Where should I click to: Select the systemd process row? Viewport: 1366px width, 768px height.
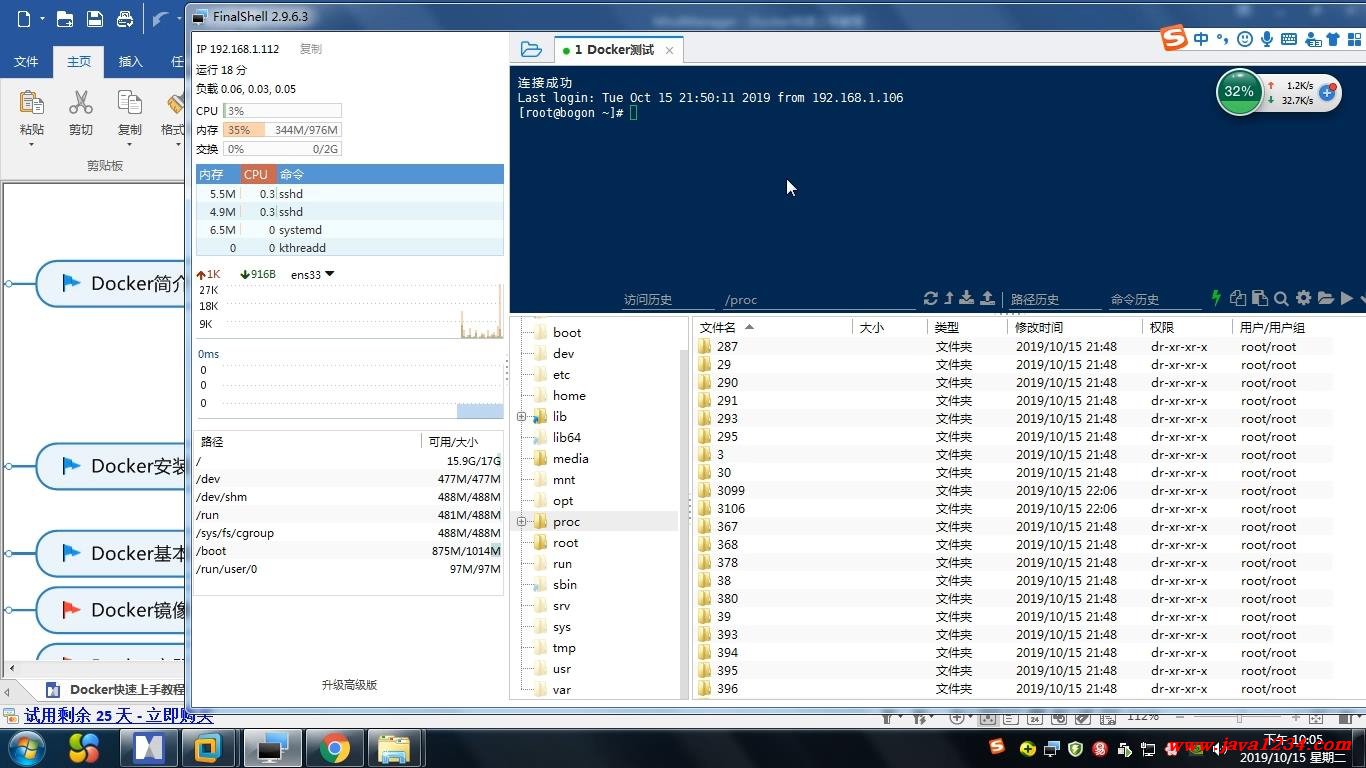(350, 230)
